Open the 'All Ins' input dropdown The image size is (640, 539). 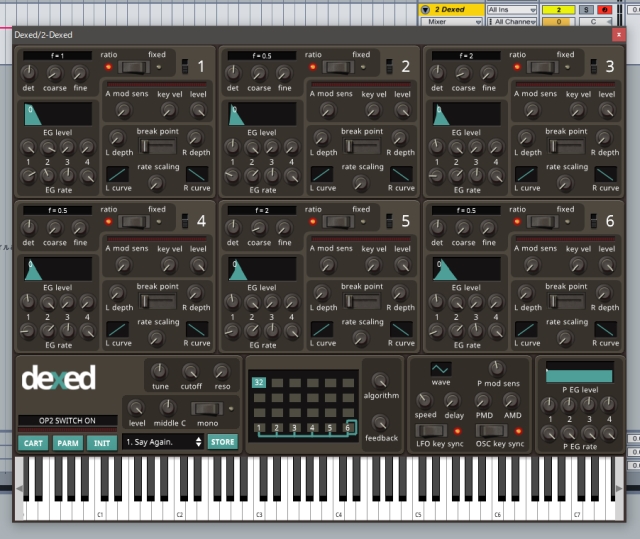510,9
